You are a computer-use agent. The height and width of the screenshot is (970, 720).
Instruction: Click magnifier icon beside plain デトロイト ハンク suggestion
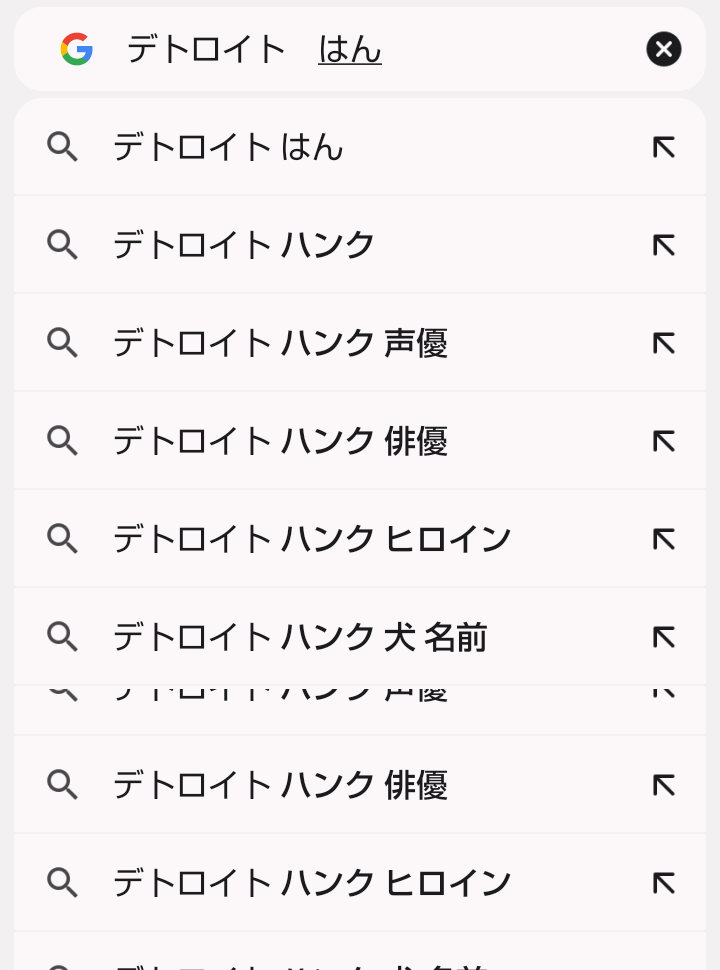tap(62, 245)
